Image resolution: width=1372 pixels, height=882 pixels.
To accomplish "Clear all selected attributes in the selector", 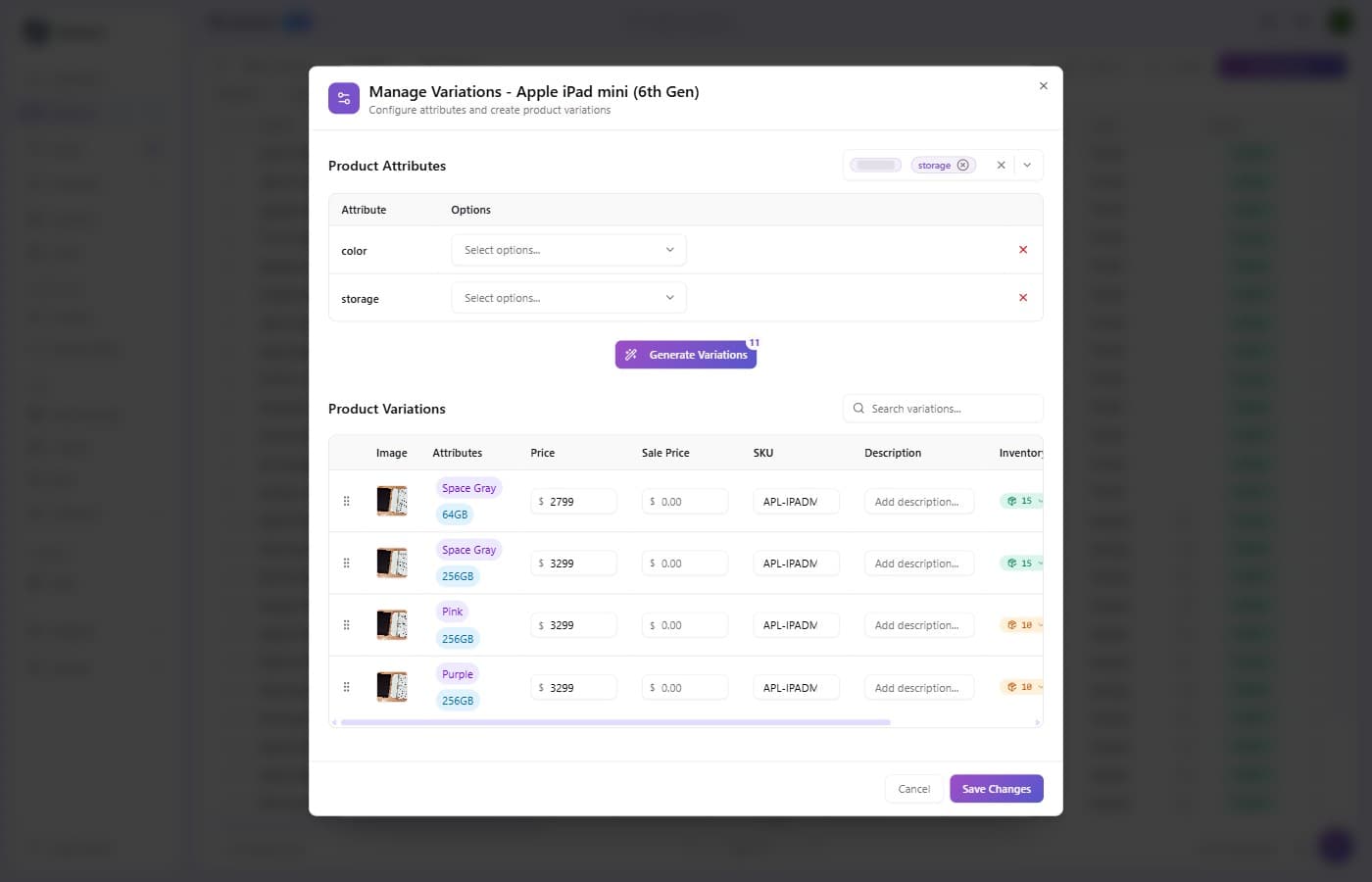I will 1001,165.
